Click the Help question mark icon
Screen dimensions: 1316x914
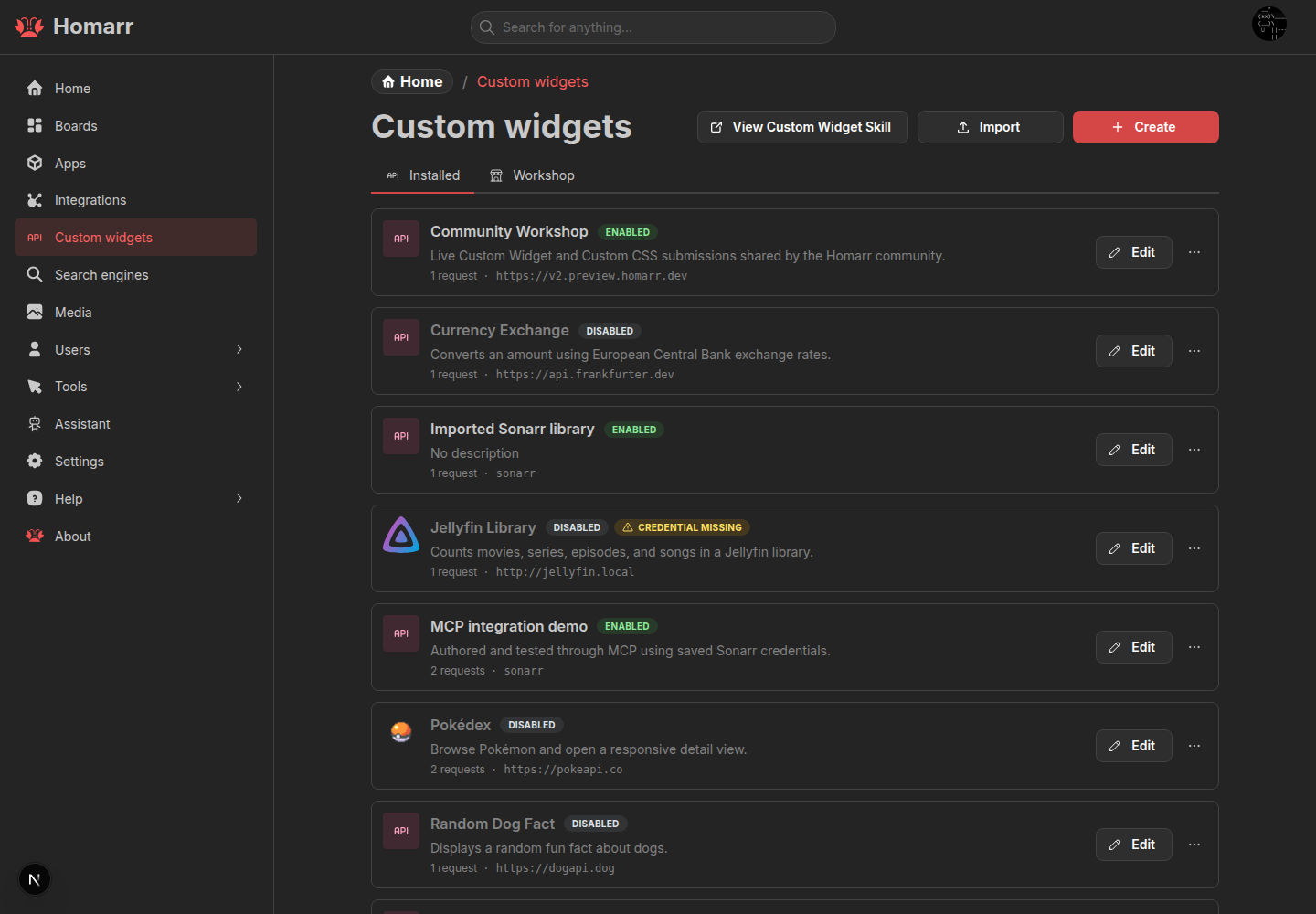click(x=35, y=498)
